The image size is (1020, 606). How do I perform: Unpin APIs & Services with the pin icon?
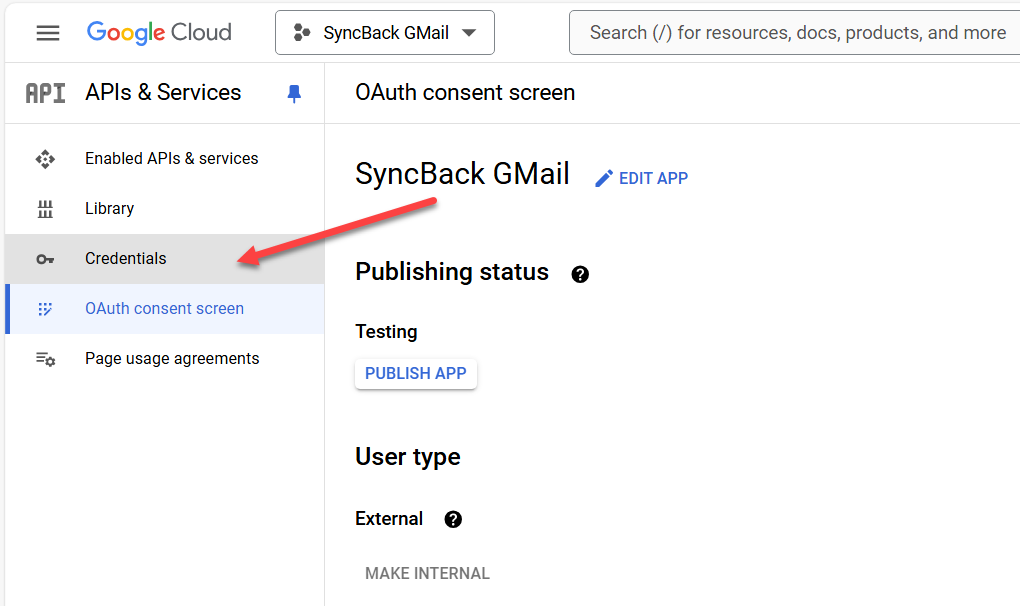(294, 94)
